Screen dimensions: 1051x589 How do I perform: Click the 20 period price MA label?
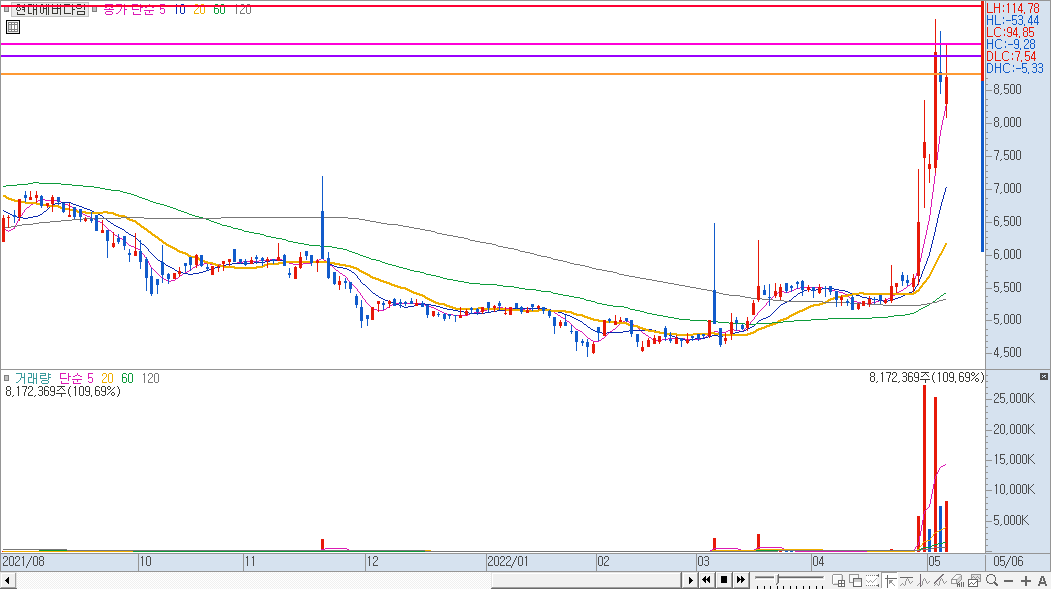(x=199, y=9)
